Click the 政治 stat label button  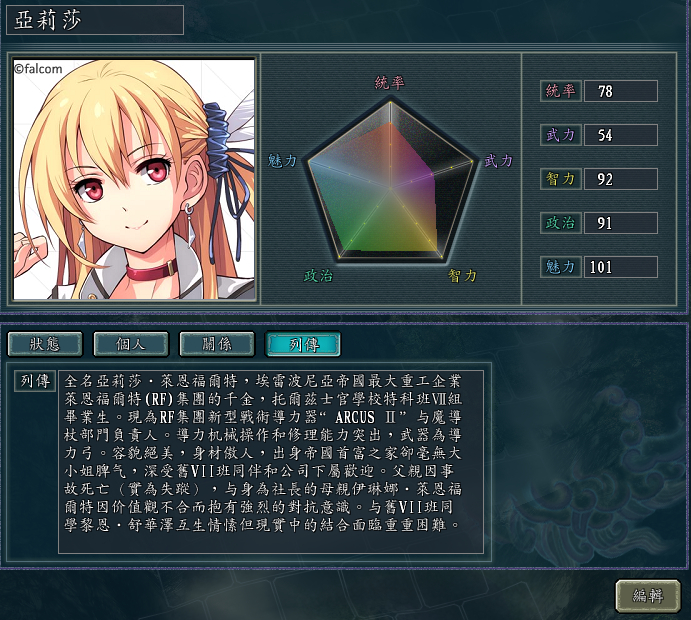[561, 223]
